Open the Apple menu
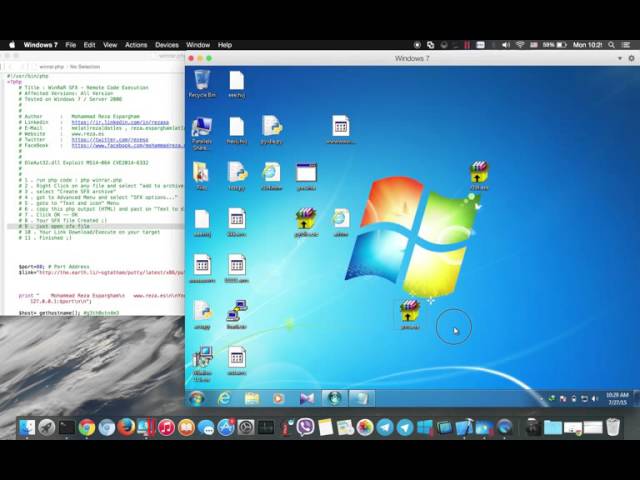The image size is (640, 480). (12, 45)
